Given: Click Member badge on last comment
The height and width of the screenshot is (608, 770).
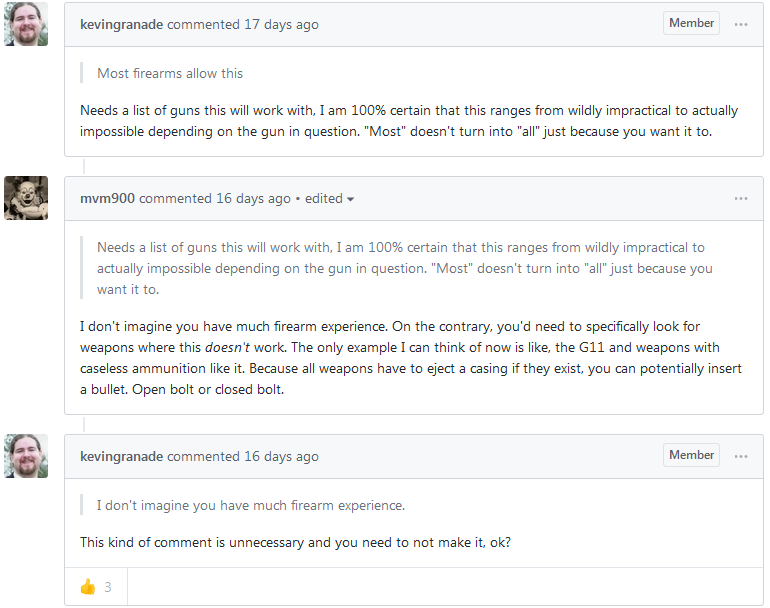Looking at the screenshot, I should coord(691,455).
